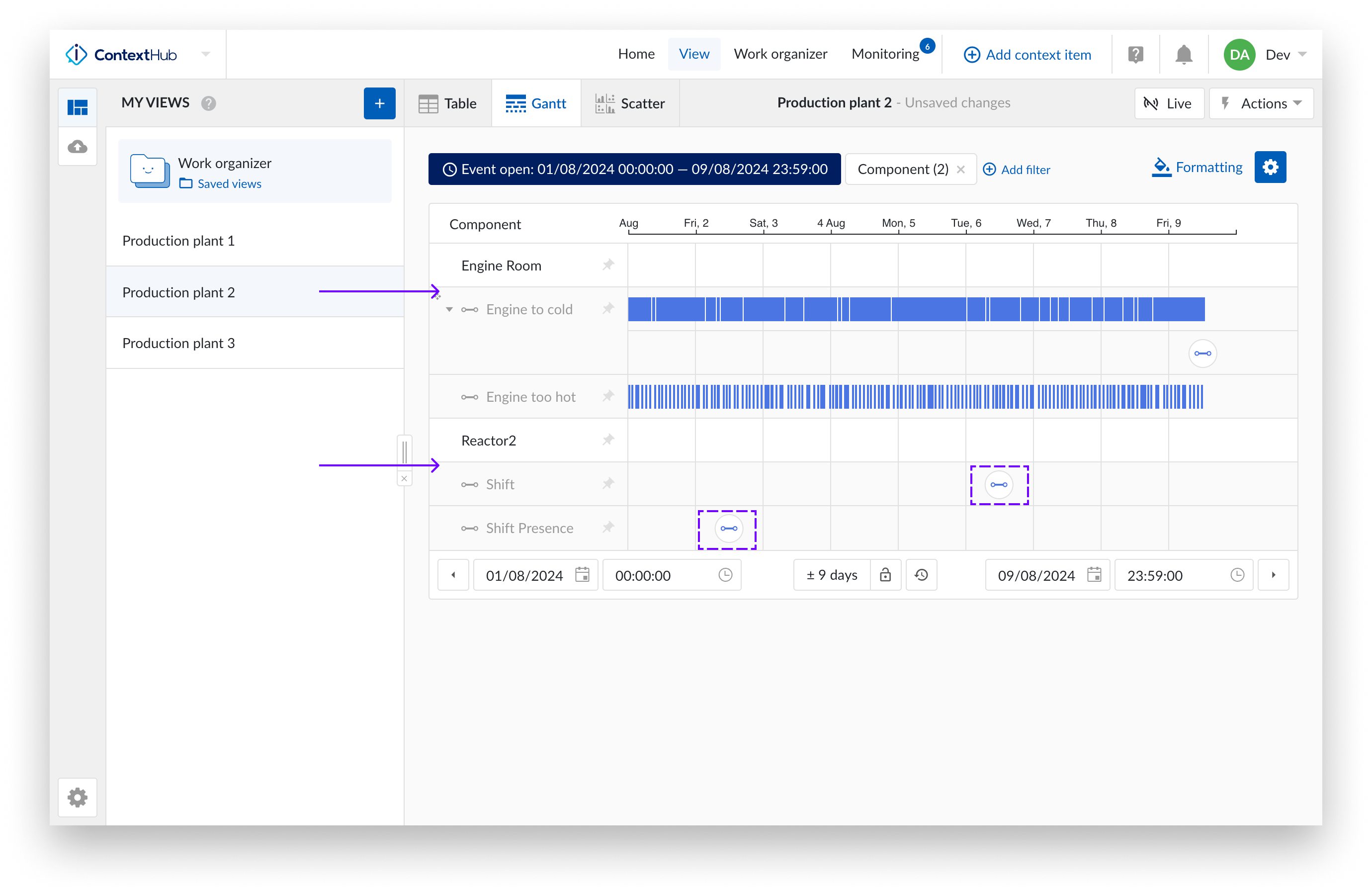The height and width of the screenshot is (895, 1372).
Task: Select the Shift event marker on Tuesday
Action: point(999,484)
